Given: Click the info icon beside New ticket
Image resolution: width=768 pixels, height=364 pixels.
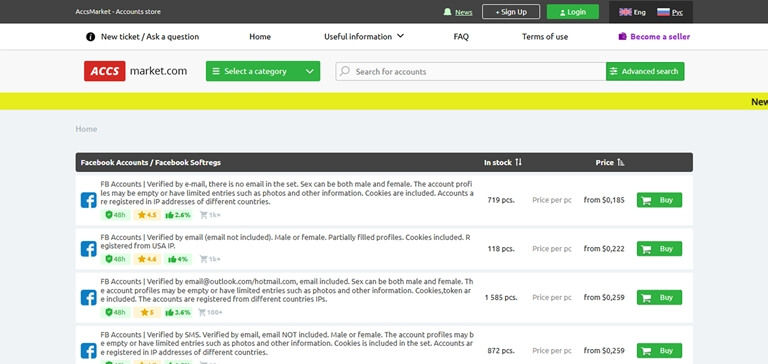Looking at the screenshot, I should point(91,37).
